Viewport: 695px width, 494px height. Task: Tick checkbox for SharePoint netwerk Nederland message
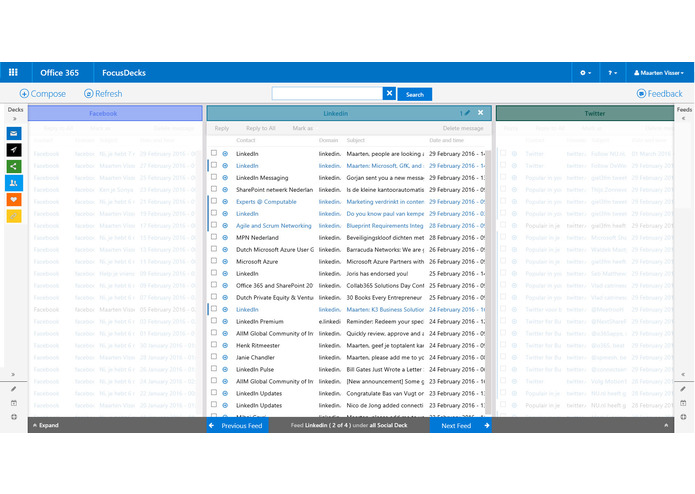(214, 189)
